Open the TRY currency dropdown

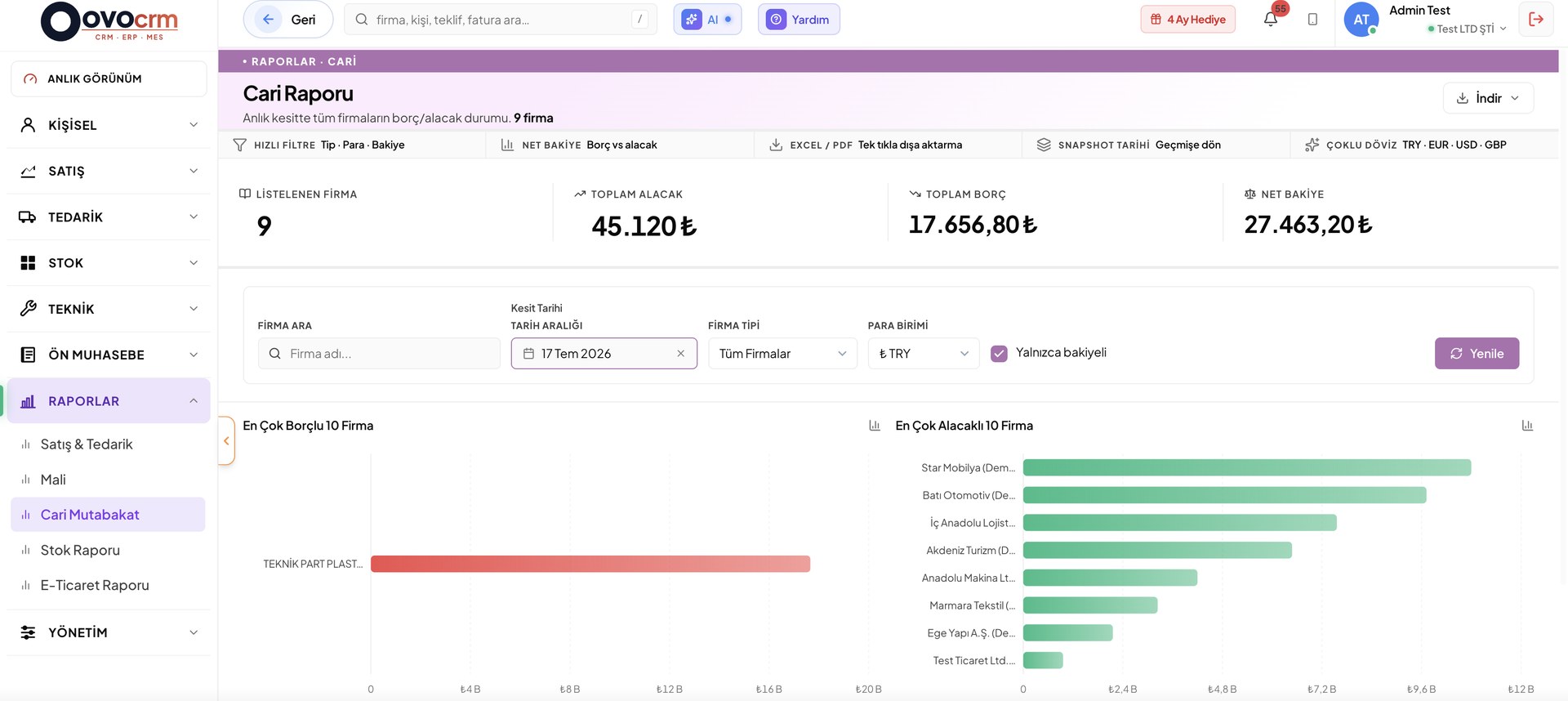tap(923, 354)
